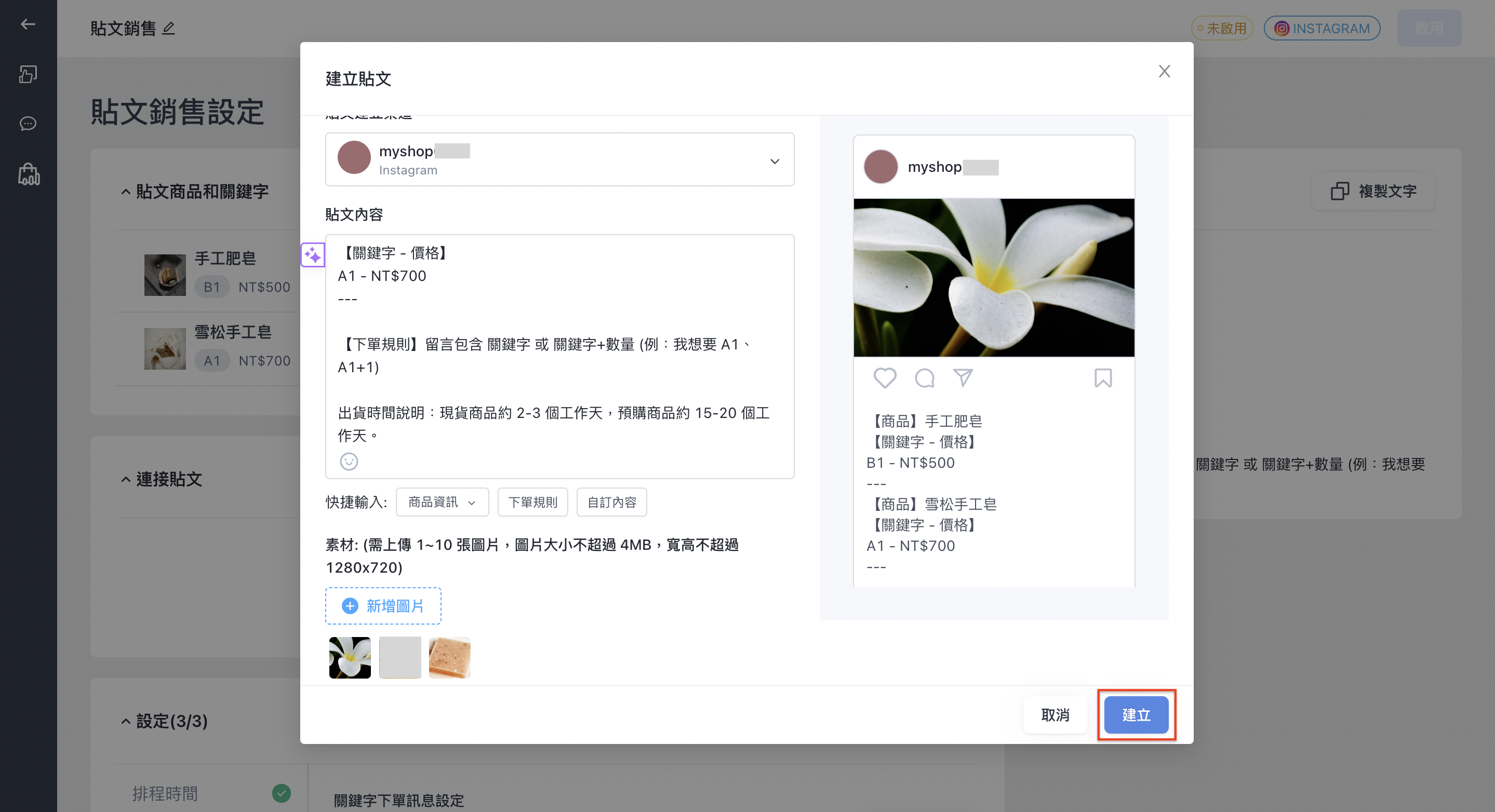Open the shop analytics sidebar icon
This screenshot has width=1495, height=812.
(x=29, y=174)
